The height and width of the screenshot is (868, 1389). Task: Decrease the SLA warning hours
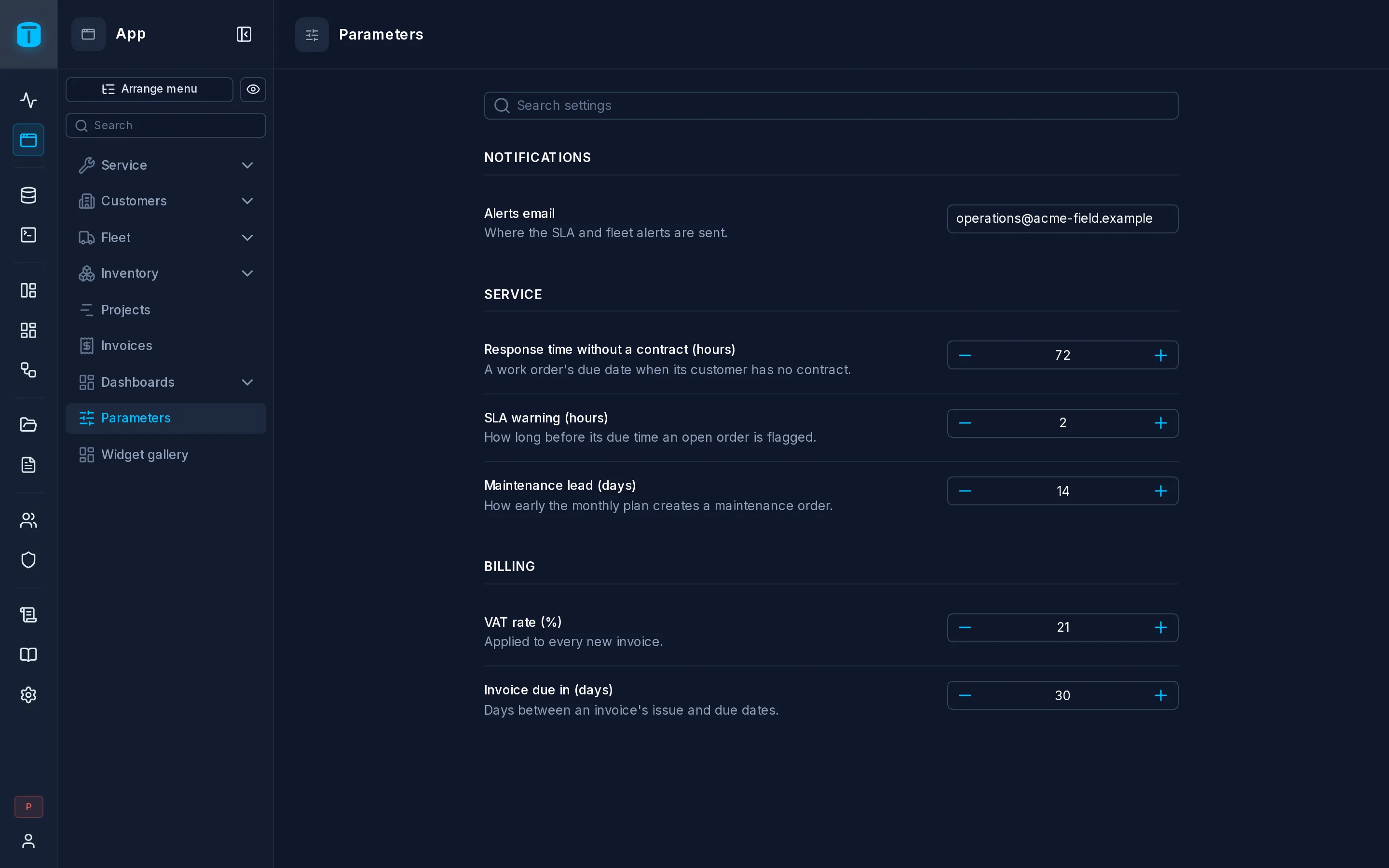pyautogui.click(x=965, y=423)
